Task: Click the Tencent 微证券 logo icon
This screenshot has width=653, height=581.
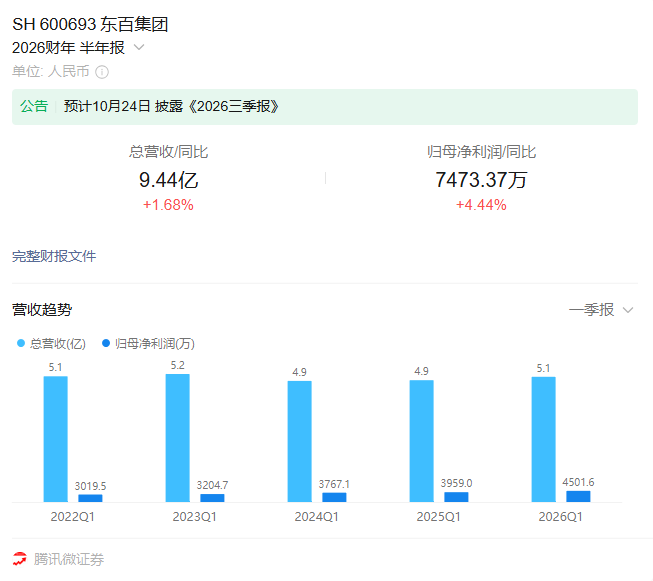Action: coord(20,559)
